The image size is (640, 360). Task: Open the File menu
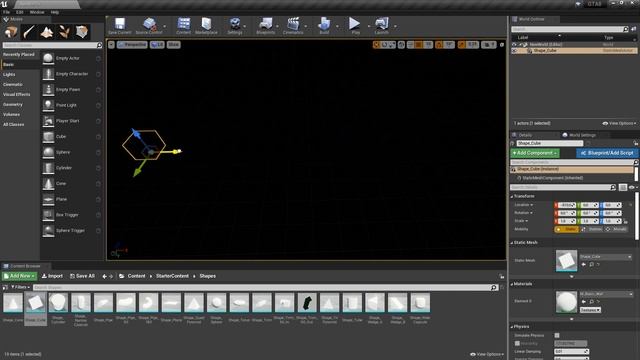[7, 12]
